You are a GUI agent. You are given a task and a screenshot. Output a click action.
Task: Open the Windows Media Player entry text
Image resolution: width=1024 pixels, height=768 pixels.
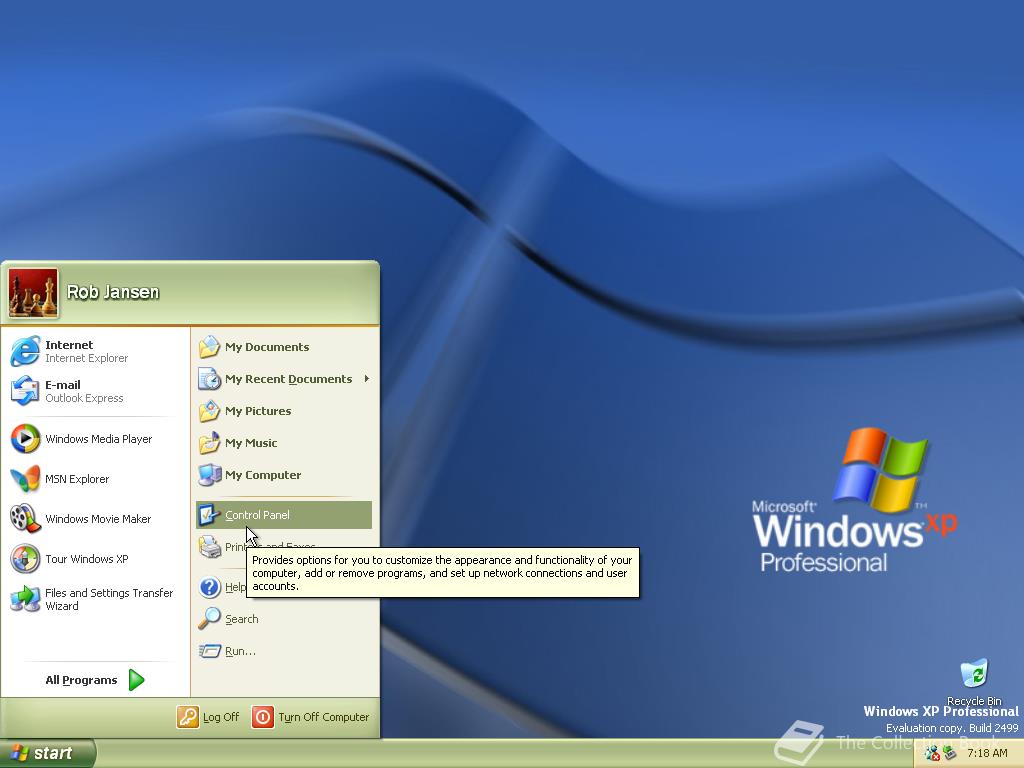pyautogui.click(x=99, y=439)
